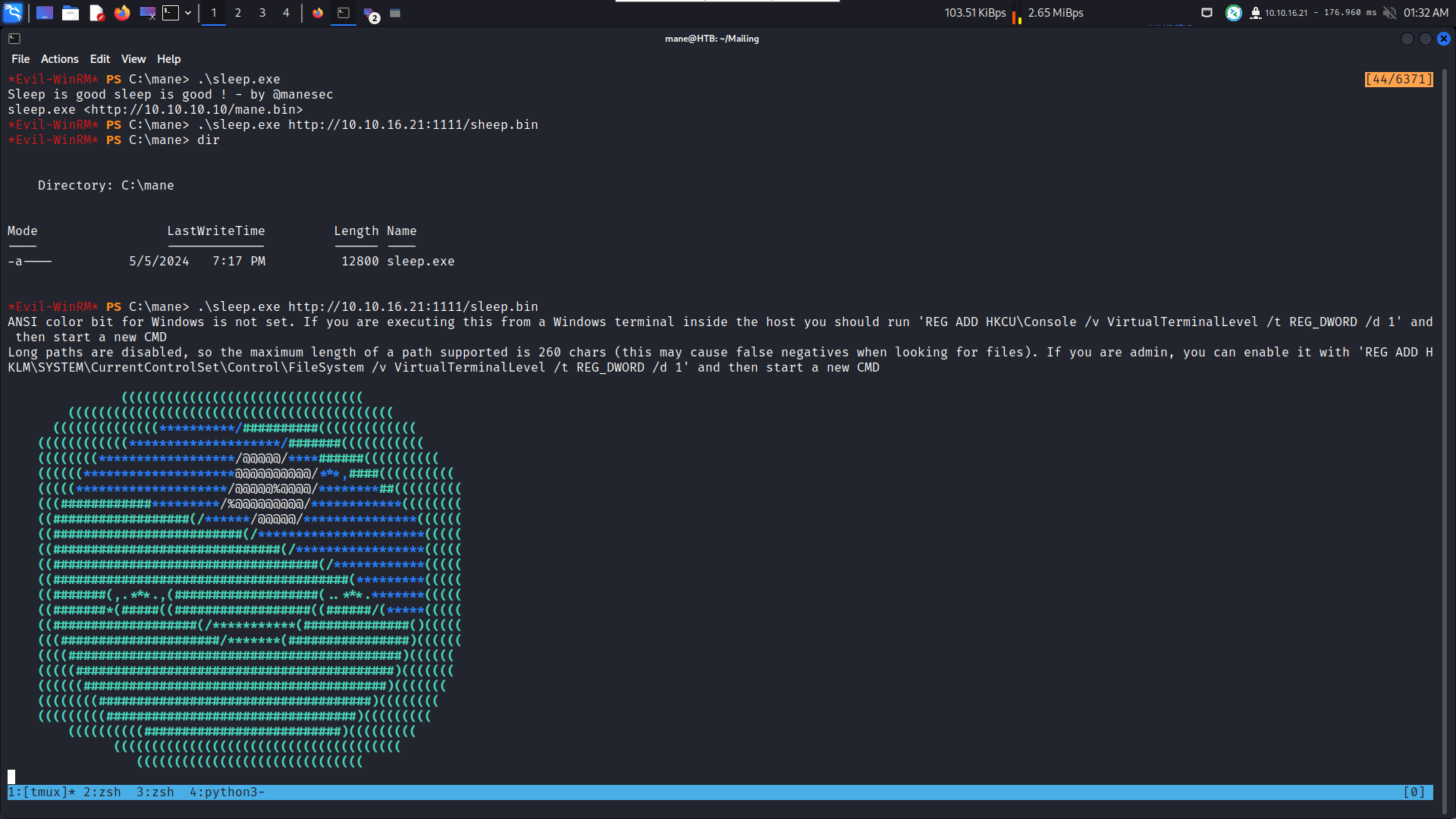The image size is (1456, 819).
Task: Click sleep.exe file name in dir listing
Action: tap(421, 262)
